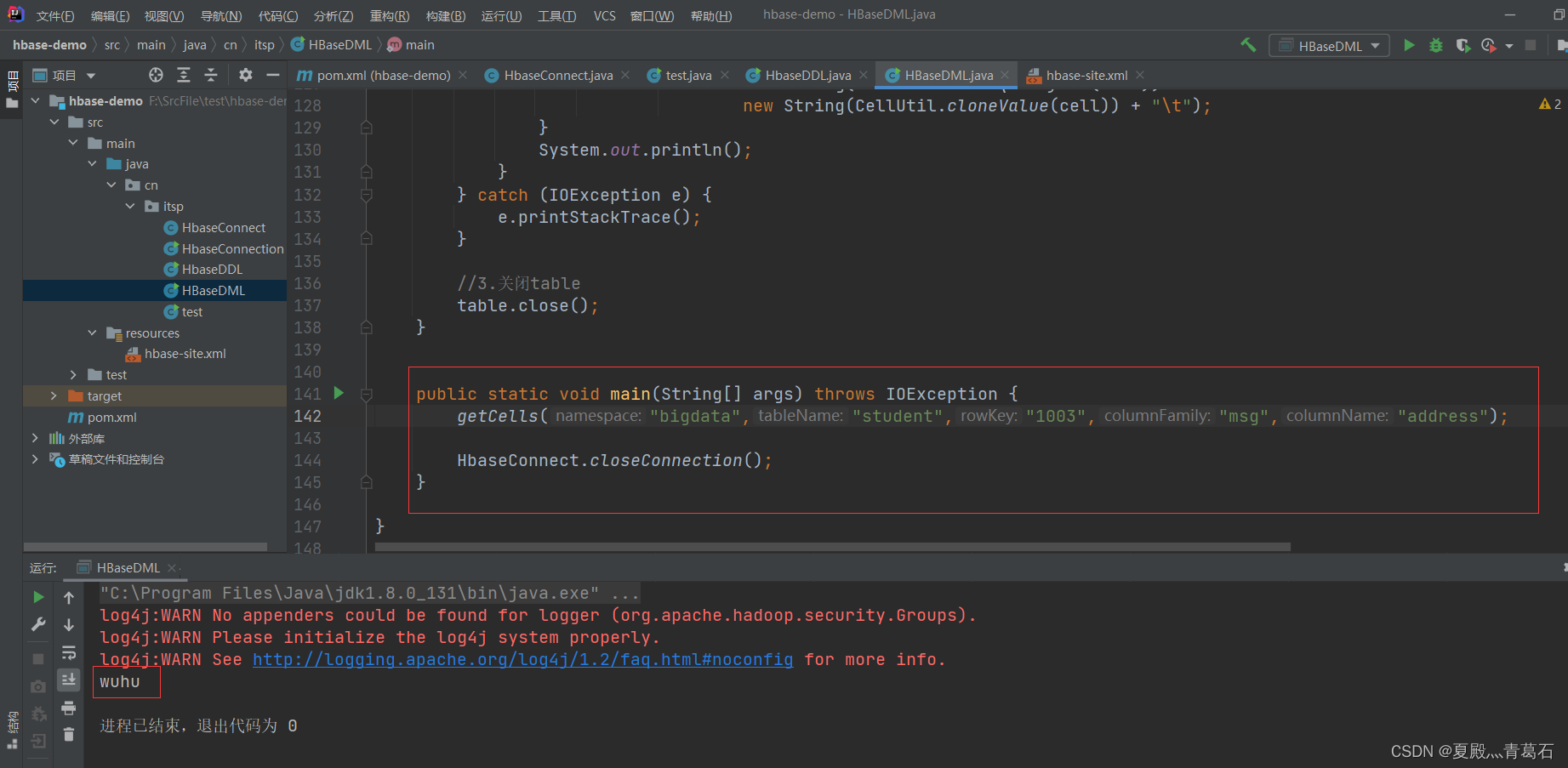Click the warning indicator showing 2 problems
Screen dimensions: 1568x768
(1549, 104)
